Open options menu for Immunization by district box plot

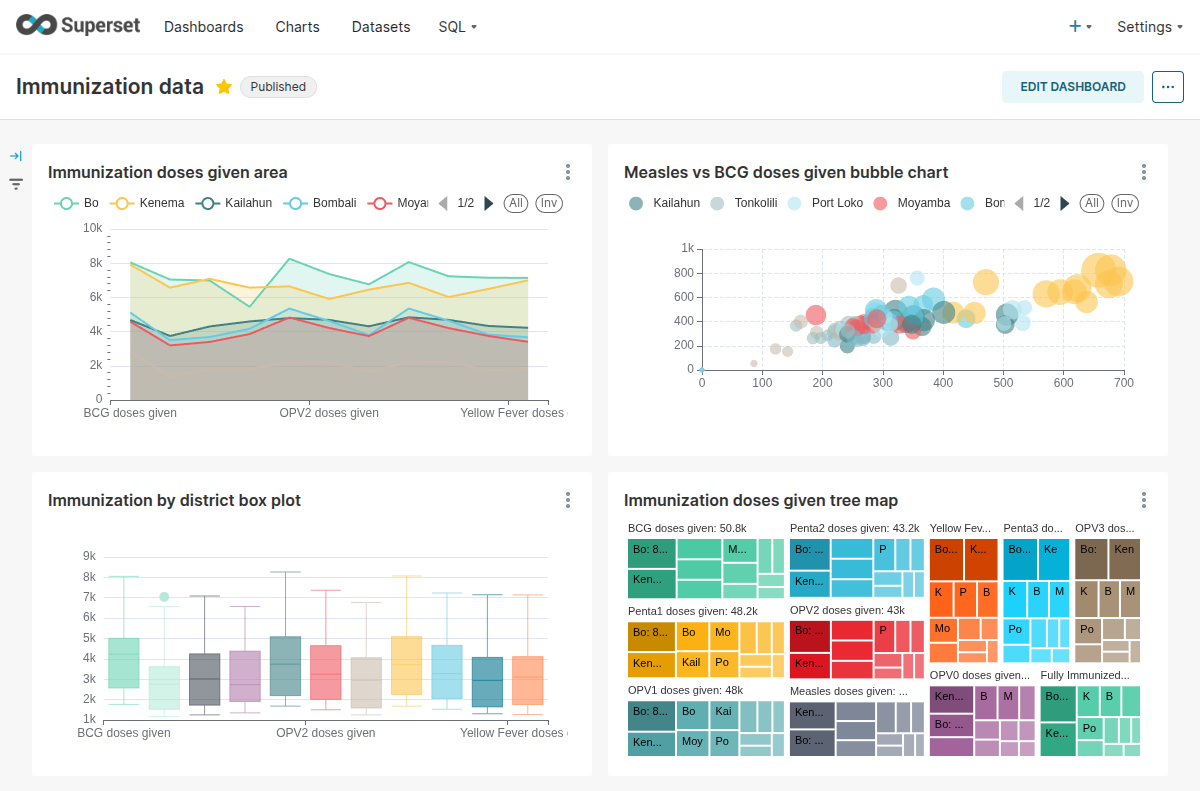pyautogui.click(x=567, y=499)
